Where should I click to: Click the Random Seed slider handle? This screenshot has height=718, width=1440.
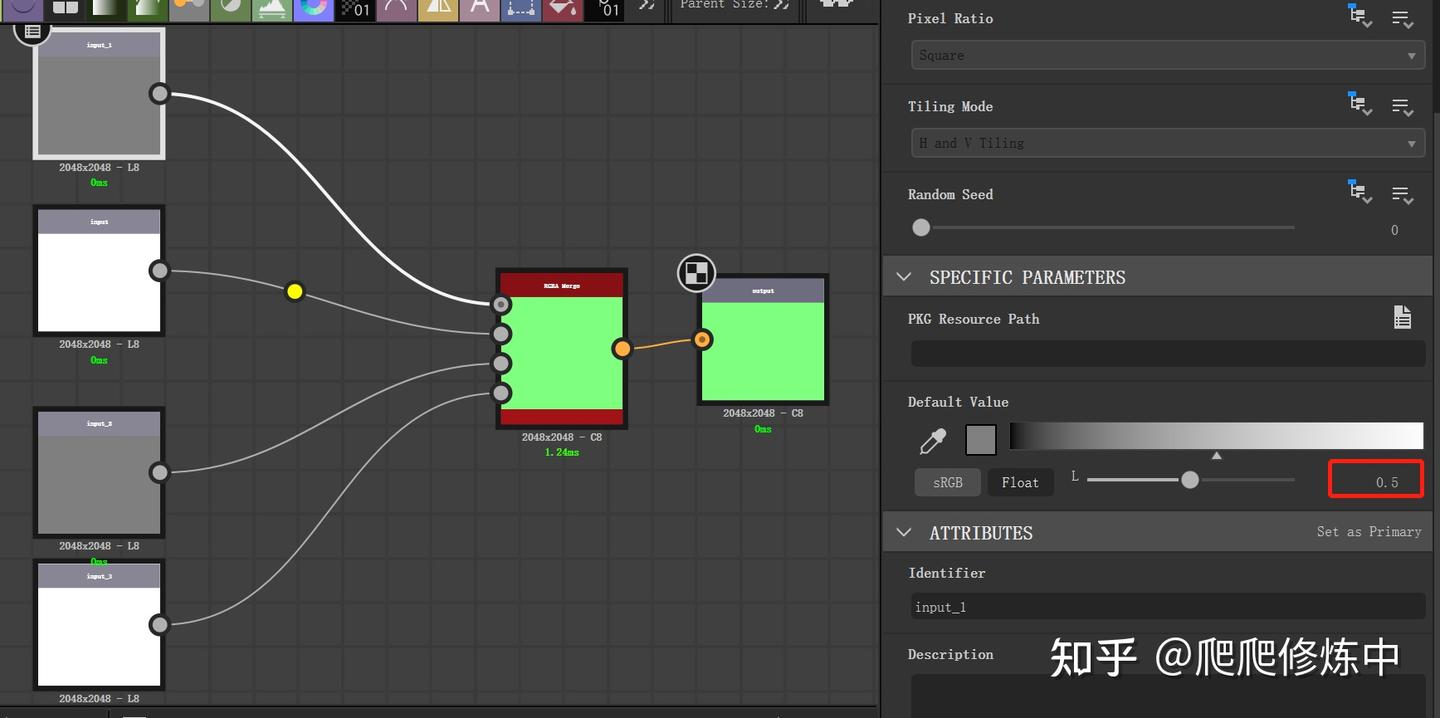[x=921, y=228]
